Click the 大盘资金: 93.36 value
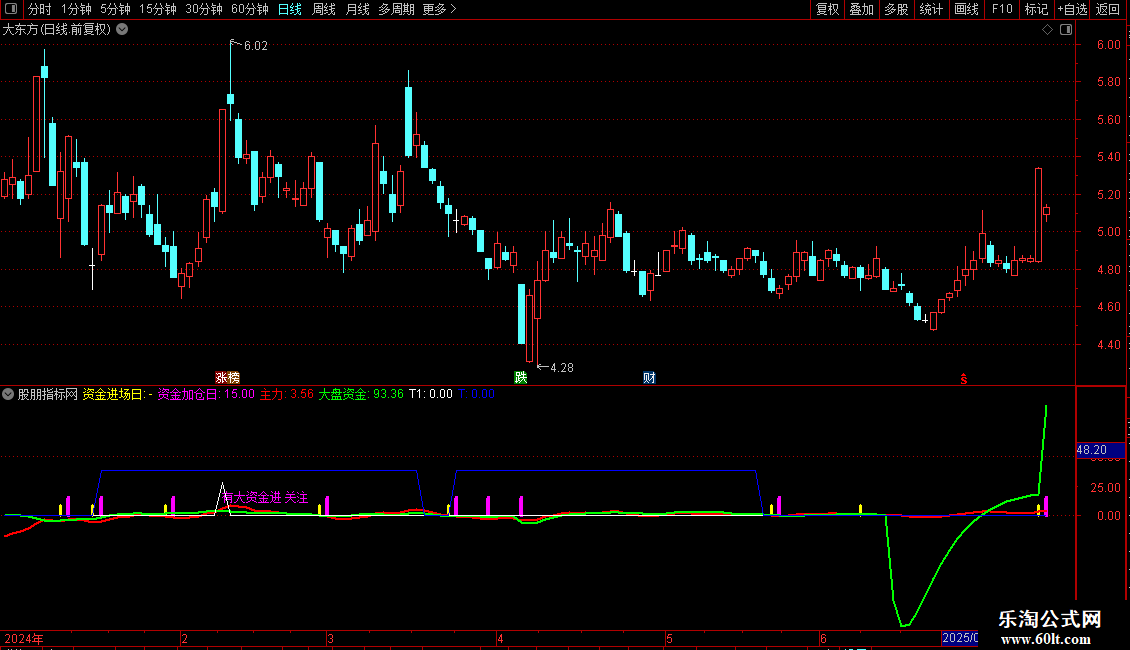Screen dimensions: 1130x650 (361, 394)
